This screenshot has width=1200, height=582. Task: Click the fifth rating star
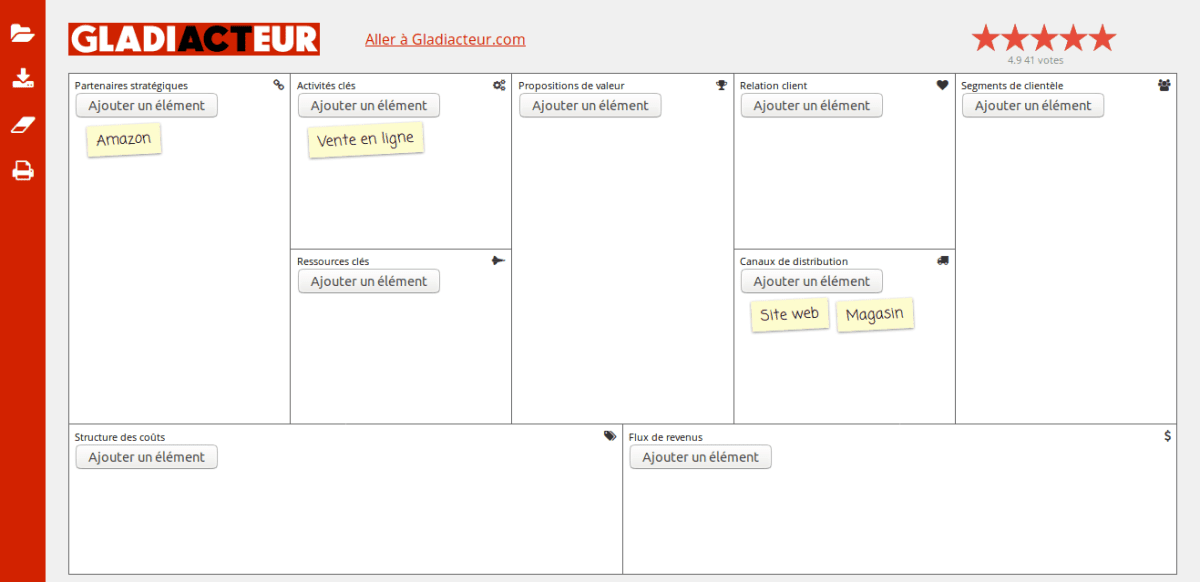1102,38
